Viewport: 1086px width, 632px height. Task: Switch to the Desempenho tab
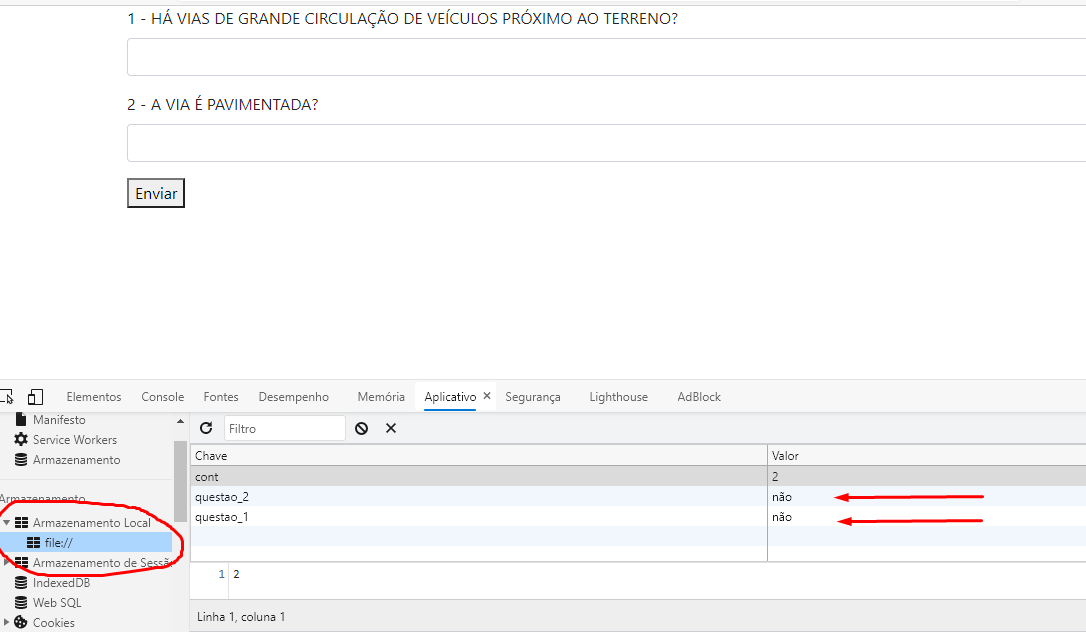[x=294, y=397]
